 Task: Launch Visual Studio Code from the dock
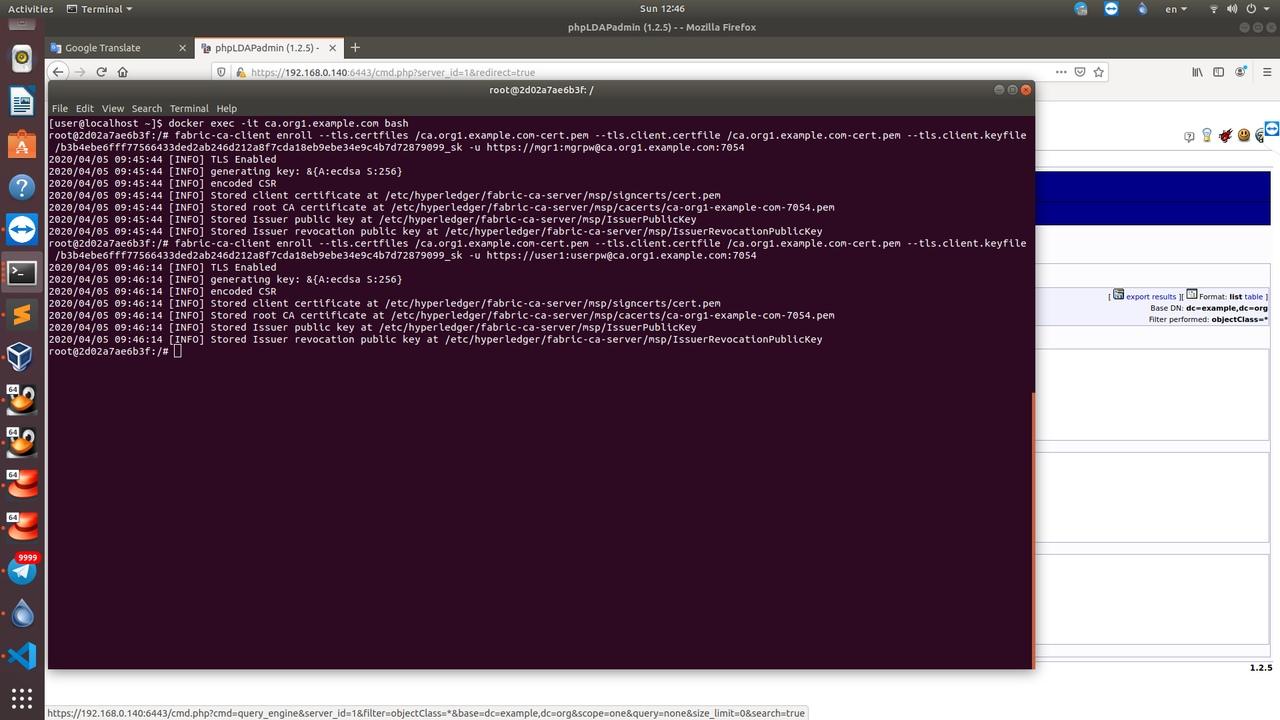coord(22,656)
